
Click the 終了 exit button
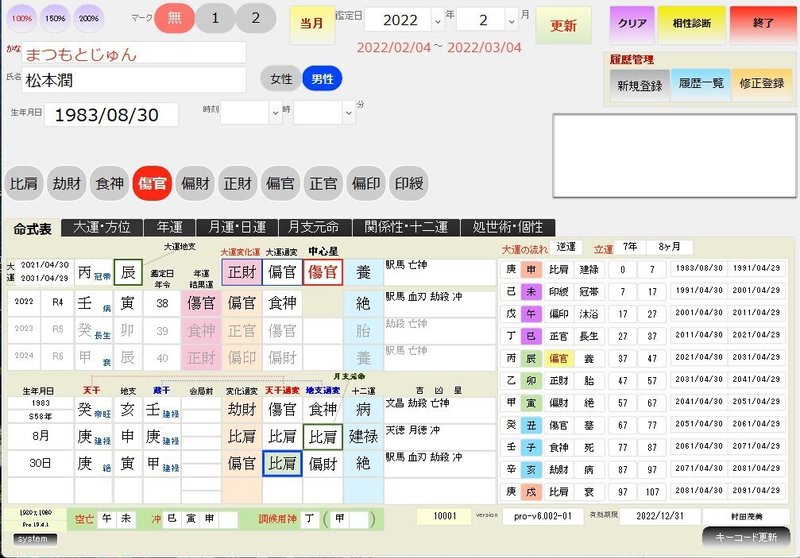click(763, 23)
